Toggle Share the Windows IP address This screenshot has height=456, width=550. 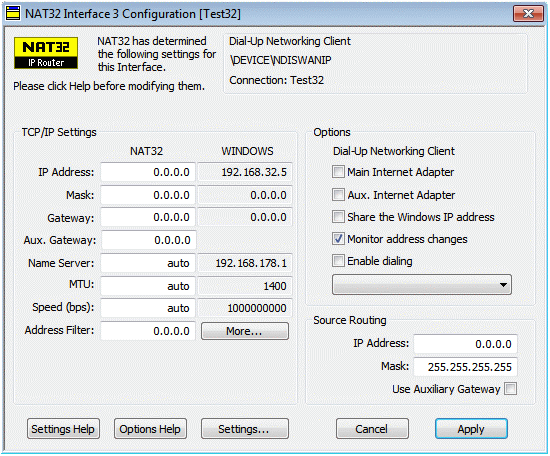[338, 217]
